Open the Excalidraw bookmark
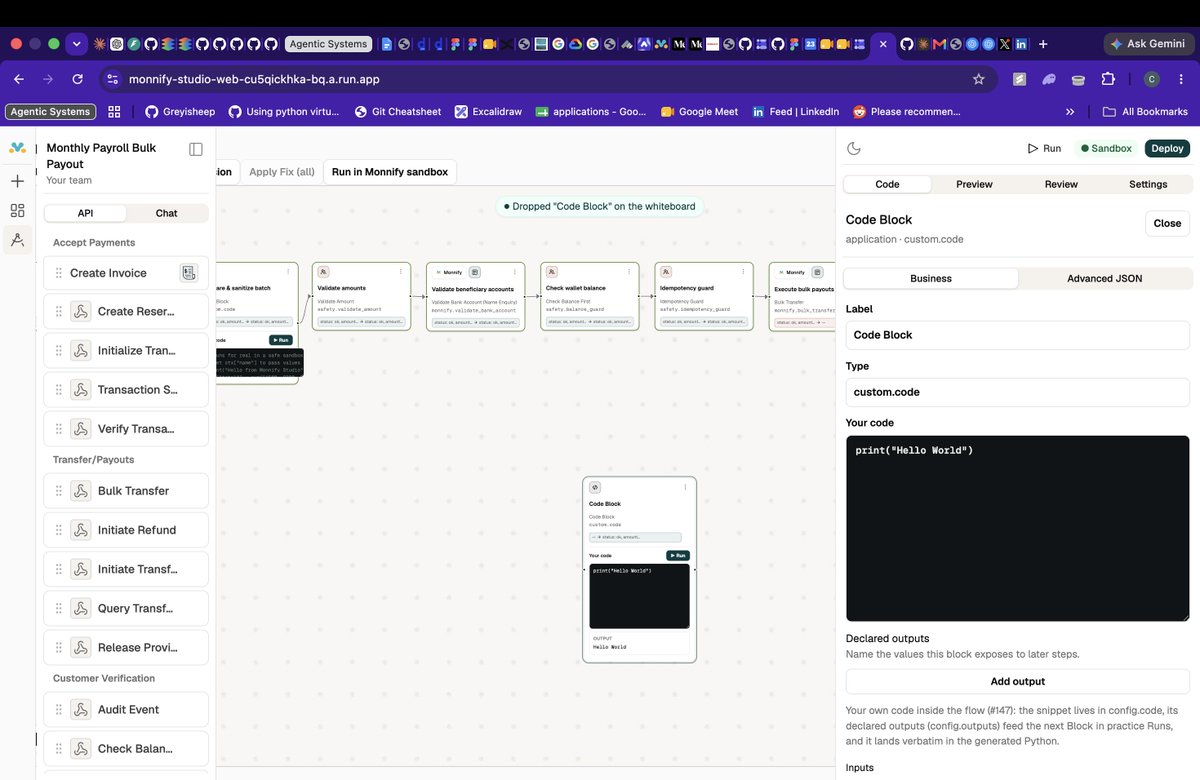 point(489,112)
